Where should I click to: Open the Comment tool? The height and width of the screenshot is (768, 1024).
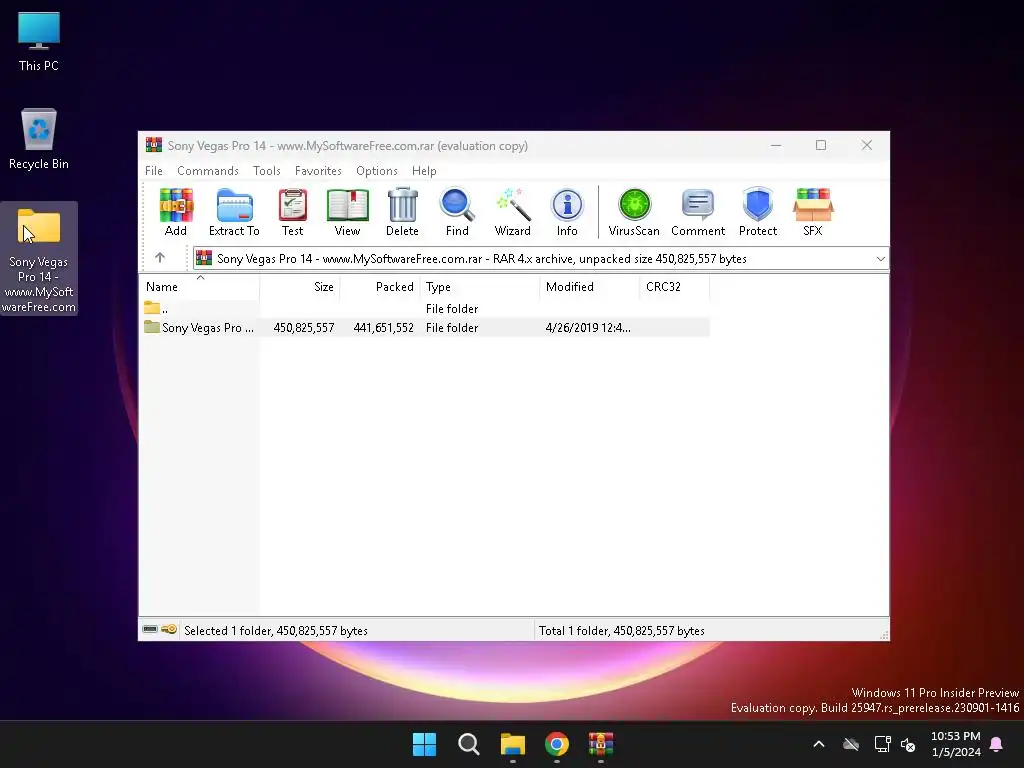[x=698, y=212]
